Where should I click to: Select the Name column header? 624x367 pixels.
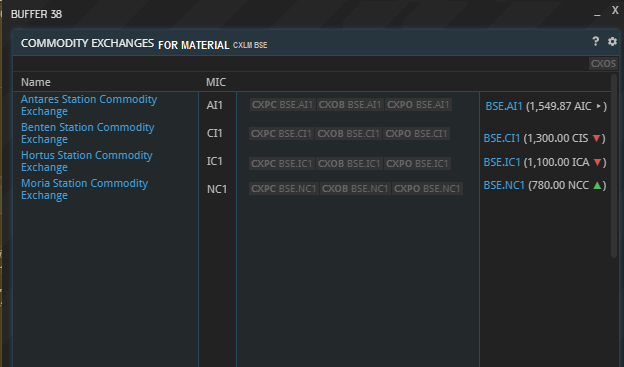coord(36,82)
